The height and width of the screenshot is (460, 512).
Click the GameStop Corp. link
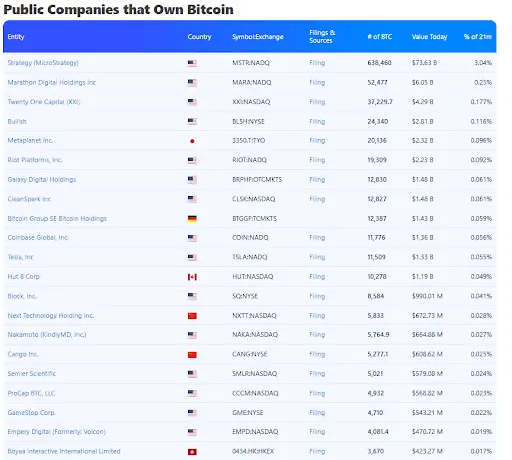(32, 412)
